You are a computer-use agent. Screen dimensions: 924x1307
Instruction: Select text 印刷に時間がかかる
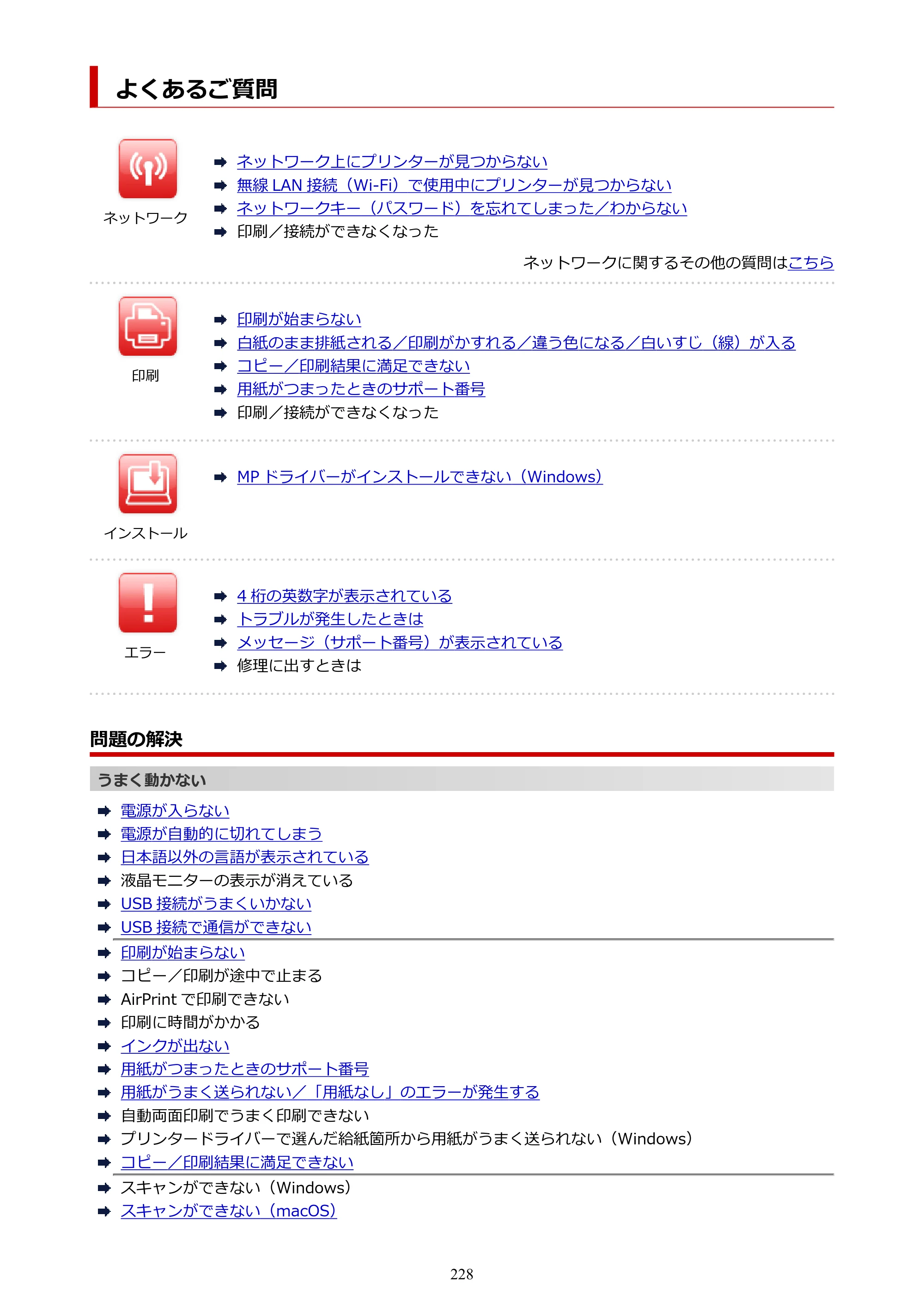(190, 1022)
